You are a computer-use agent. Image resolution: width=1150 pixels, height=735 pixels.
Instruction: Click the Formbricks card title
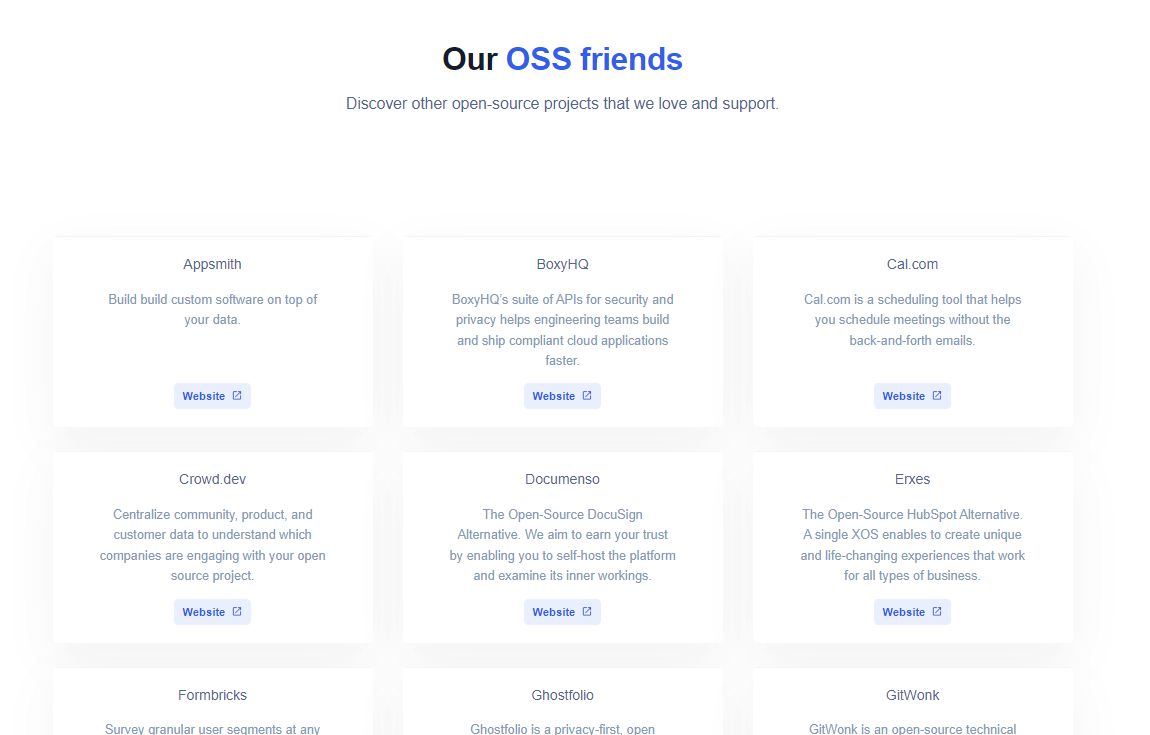coord(212,695)
